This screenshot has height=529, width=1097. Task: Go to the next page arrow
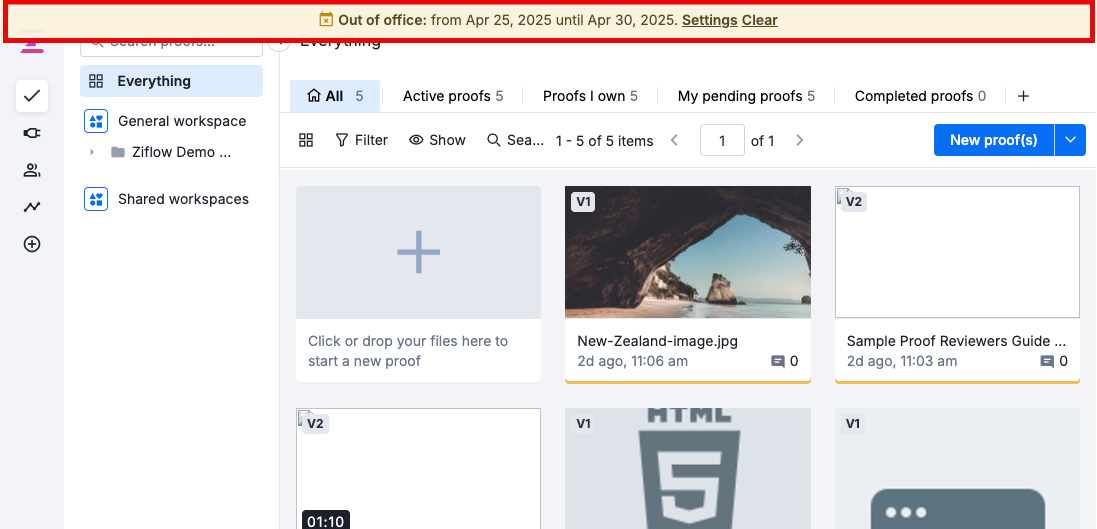coord(800,141)
